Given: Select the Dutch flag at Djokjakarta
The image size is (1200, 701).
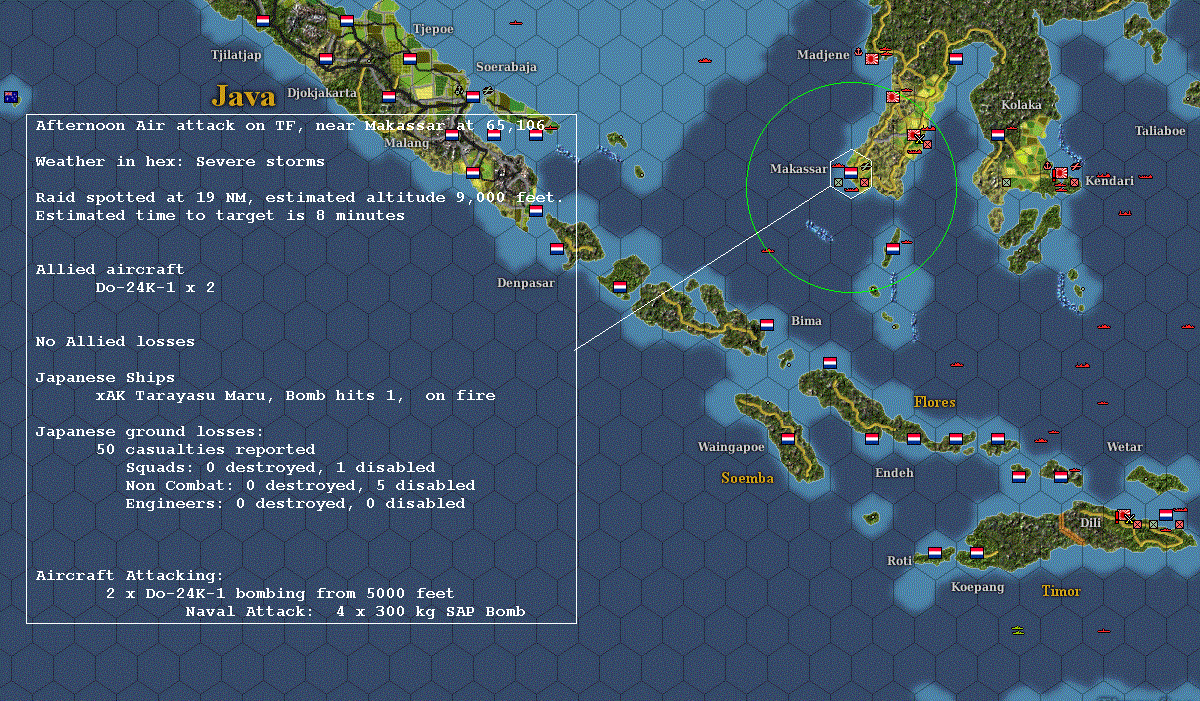Looking at the screenshot, I should (x=389, y=97).
